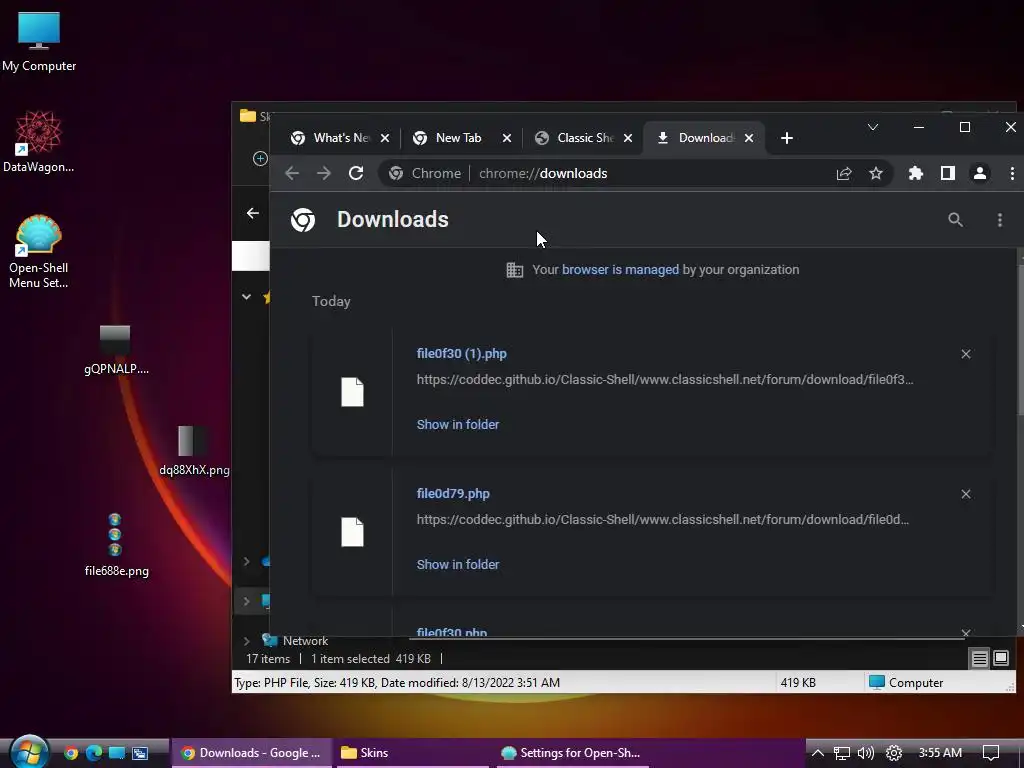The width and height of the screenshot is (1024, 768).
Task: Select the gQPNALP desktop file
Action: tap(116, 350)
